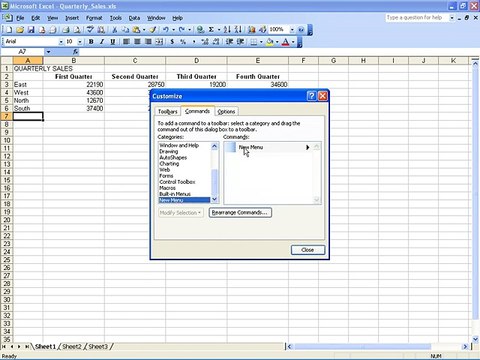Viewport: 480px width, 360px height.
Task: Open the Chart Wizard icon
Action: point(252,30)
